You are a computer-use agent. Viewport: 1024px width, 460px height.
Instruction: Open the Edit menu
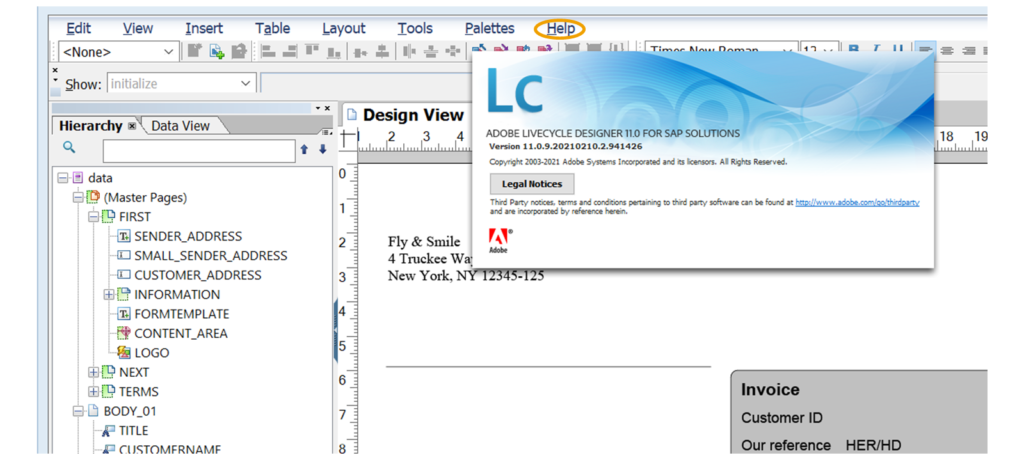[x=79, y=29]
